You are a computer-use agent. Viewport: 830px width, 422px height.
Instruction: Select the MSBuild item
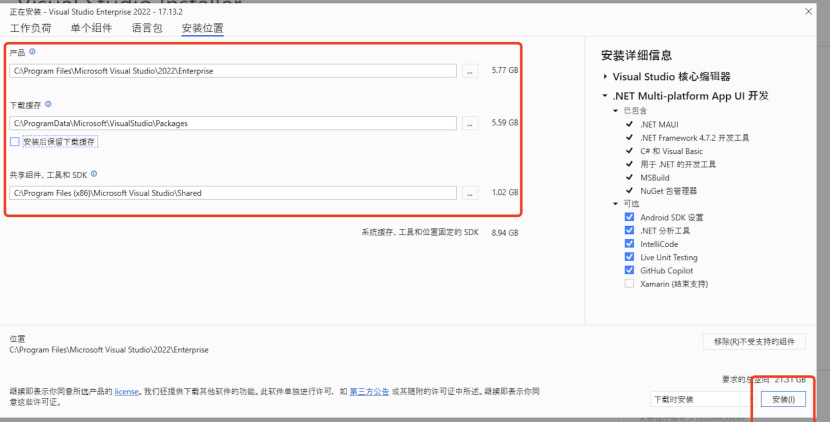(x=655, y=177)
